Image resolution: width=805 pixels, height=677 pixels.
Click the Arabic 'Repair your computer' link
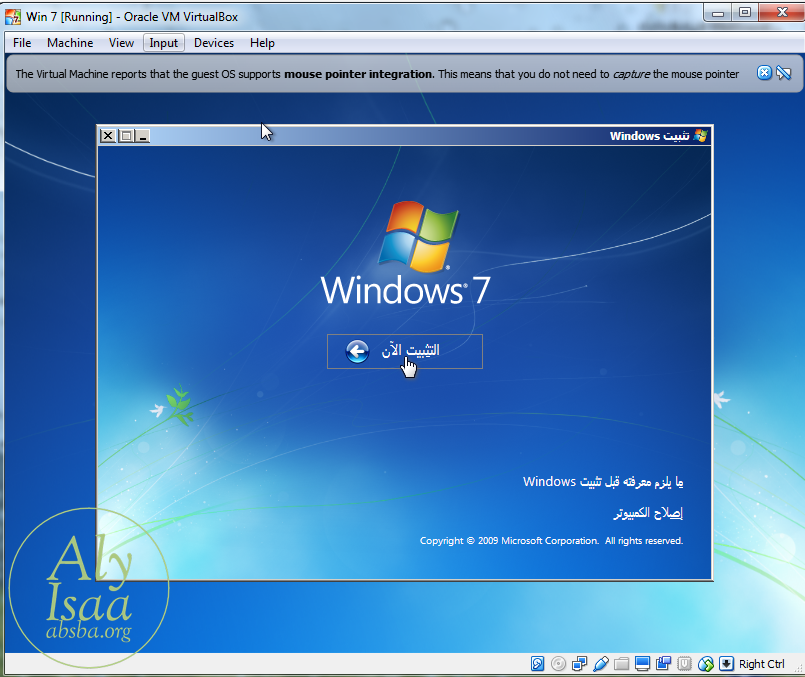(648, 513)
